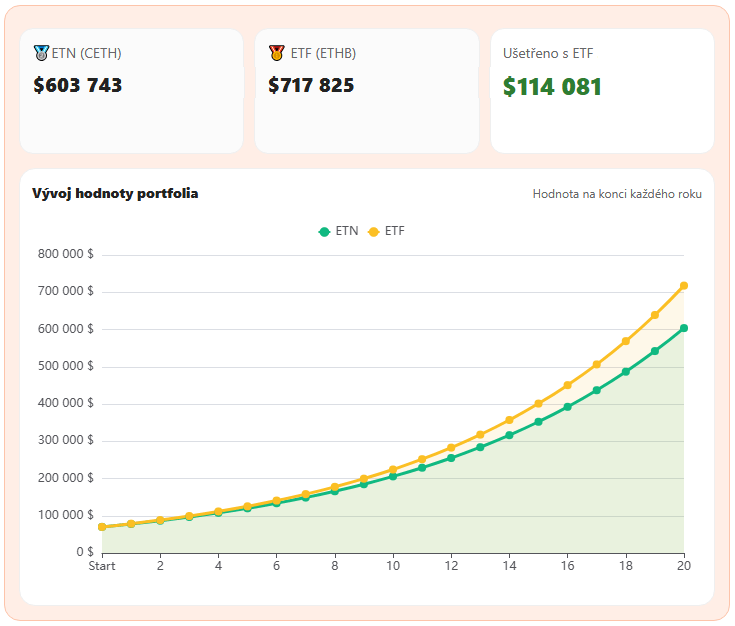The width and height of the screenshot is (735, 626).
Task: Click the 'Start' label on the x-axis
Action: pyautogui.click(x=102, y=566)
